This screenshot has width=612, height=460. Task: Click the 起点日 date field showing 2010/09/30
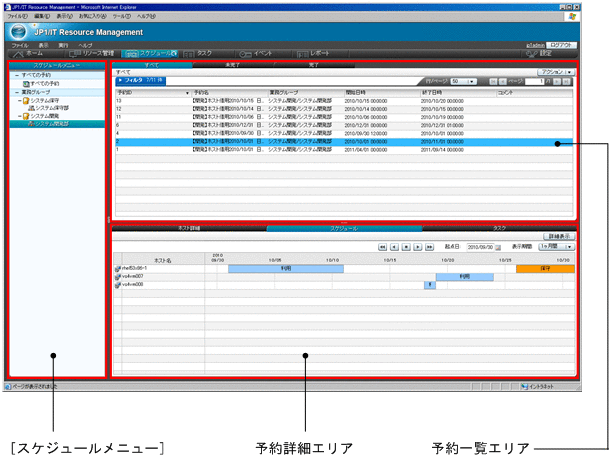pos(480,247)
